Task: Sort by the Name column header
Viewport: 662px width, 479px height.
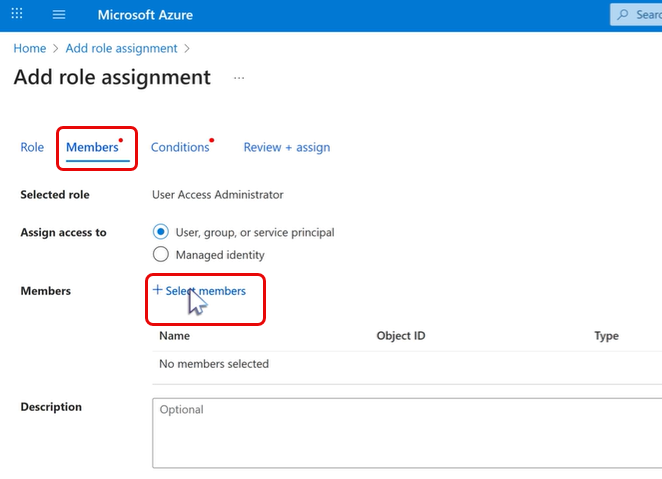Action: pyautogui.click(x=174, y=336)
